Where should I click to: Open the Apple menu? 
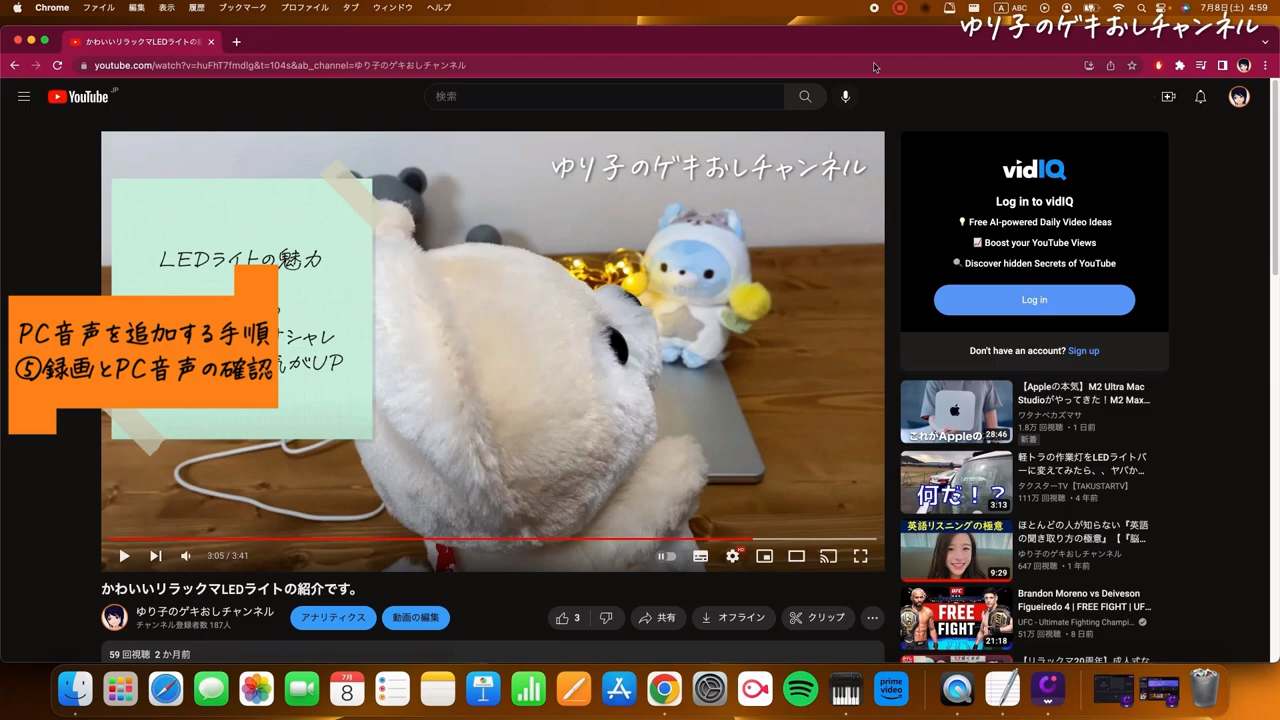click(x=17, y=8)
